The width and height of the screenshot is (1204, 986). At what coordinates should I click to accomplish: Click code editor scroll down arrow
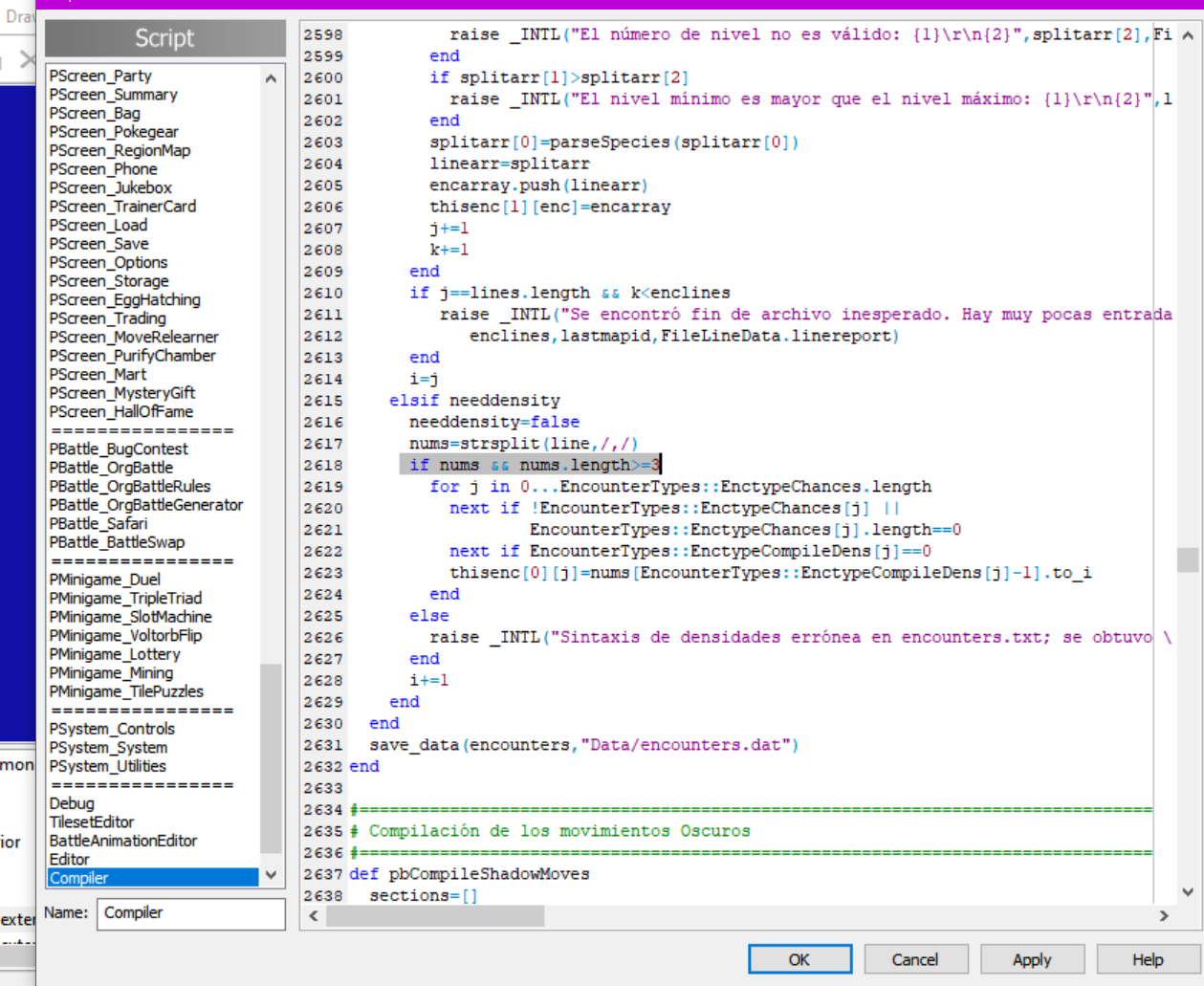(x=1188, y=892)
